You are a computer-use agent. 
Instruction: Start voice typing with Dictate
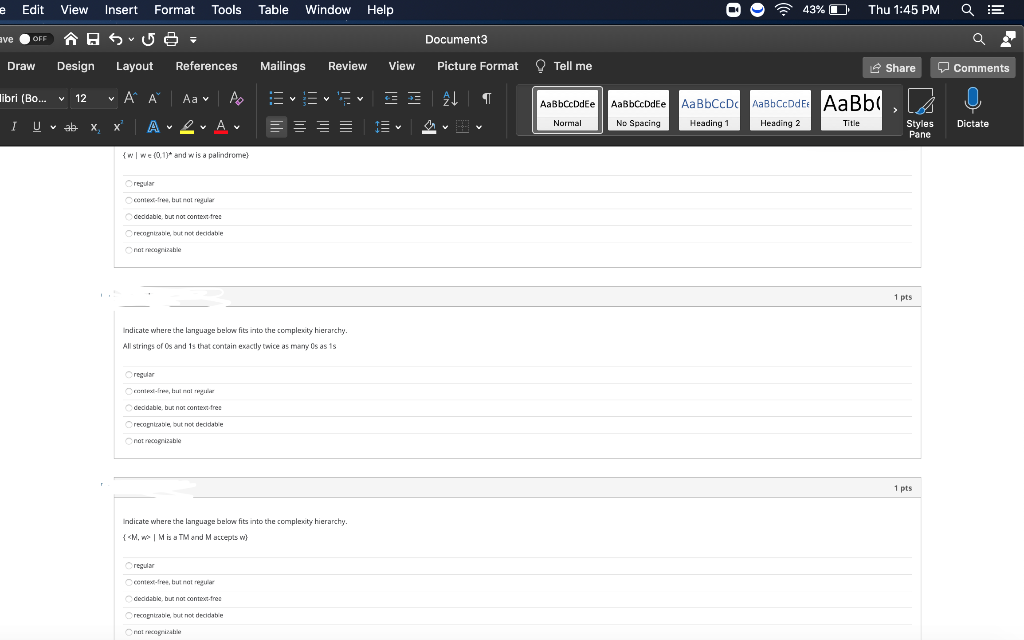pos(971,108)
